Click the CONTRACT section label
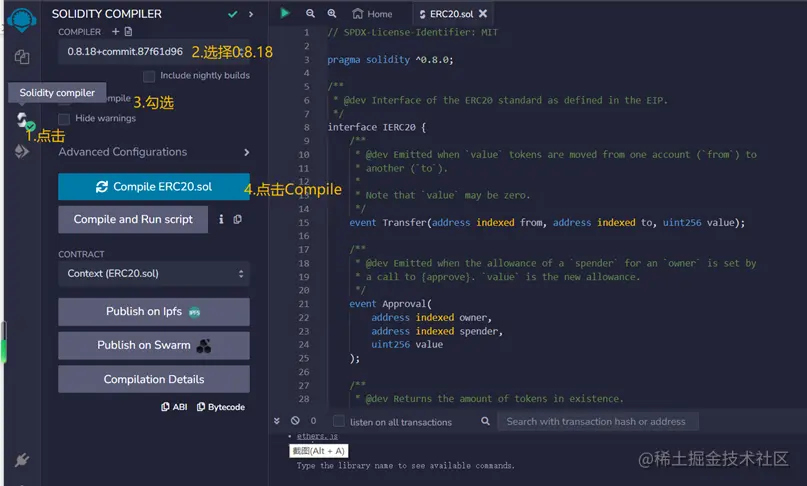807x486 pixels. pos(81,254)
